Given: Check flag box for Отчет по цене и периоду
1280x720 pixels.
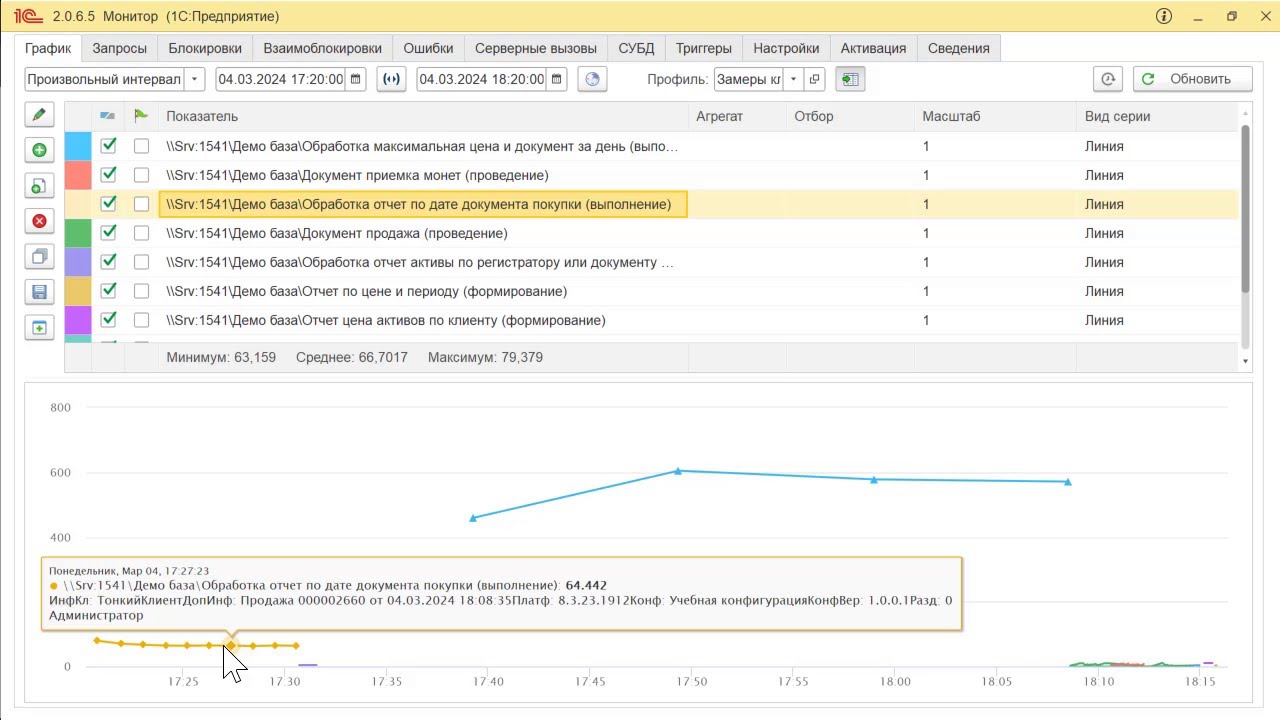Looking at the screenshot, I should click(x=141, y=291).
